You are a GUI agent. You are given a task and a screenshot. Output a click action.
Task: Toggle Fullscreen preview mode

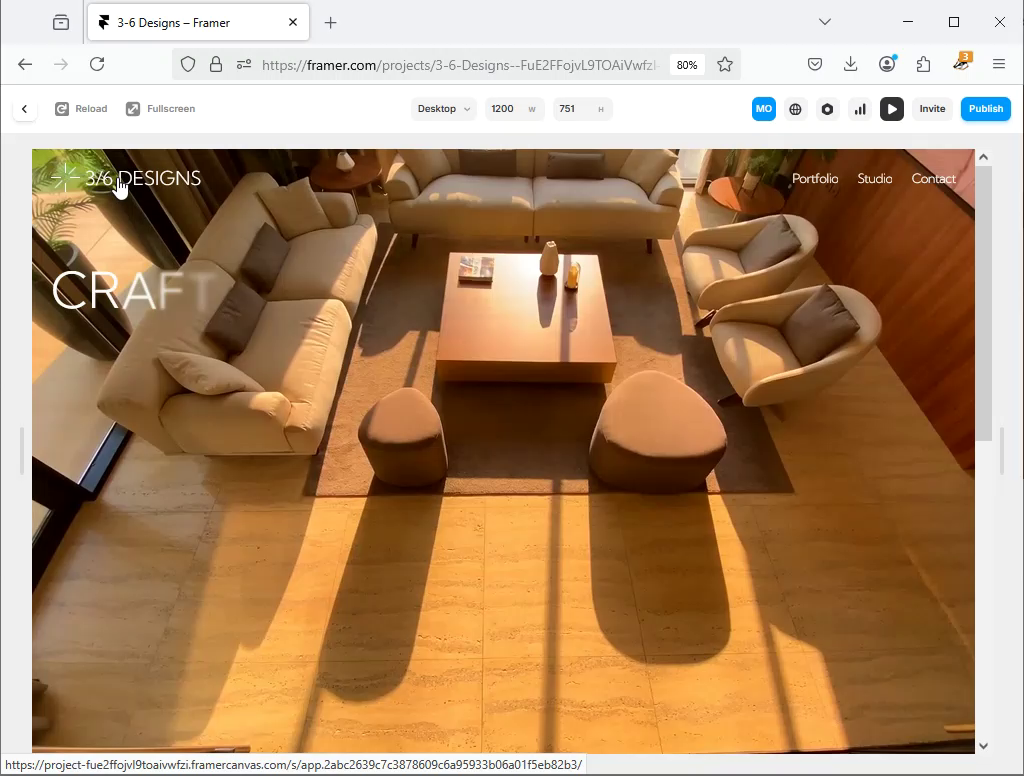[x=160, y=108]
